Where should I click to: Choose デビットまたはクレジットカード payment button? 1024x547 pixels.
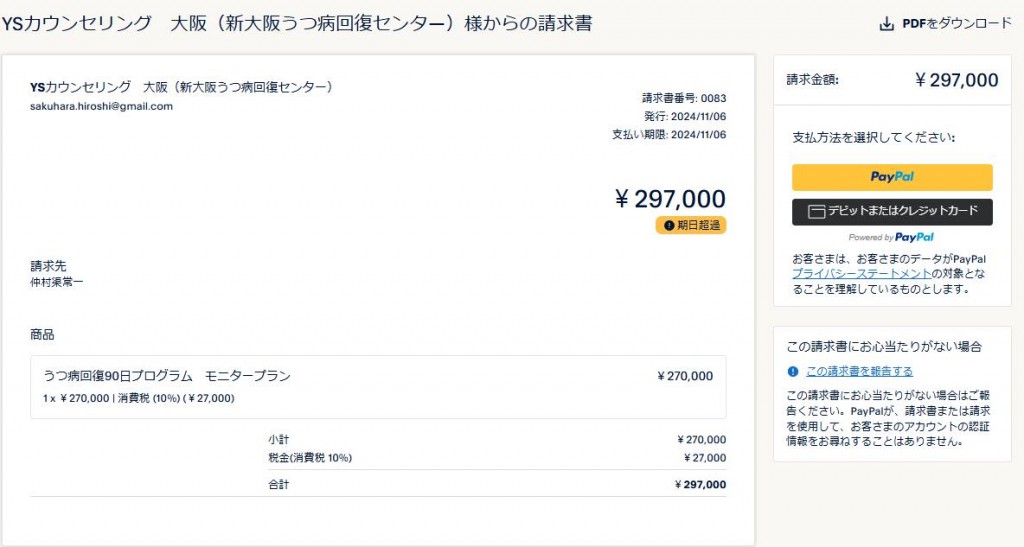tap(892, 212)
